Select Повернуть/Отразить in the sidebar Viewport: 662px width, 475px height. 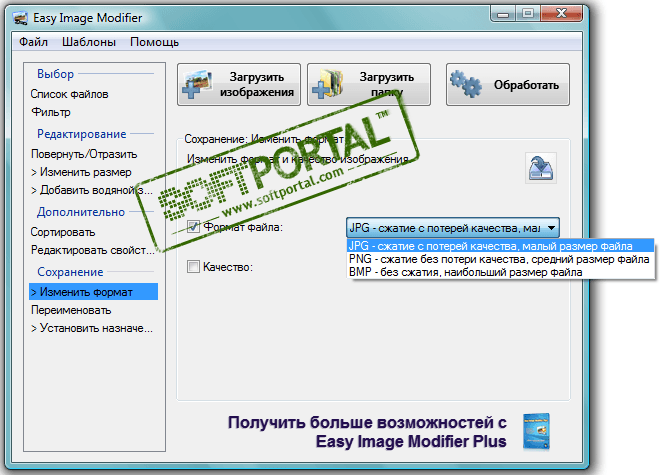click(x=84, y=154)
